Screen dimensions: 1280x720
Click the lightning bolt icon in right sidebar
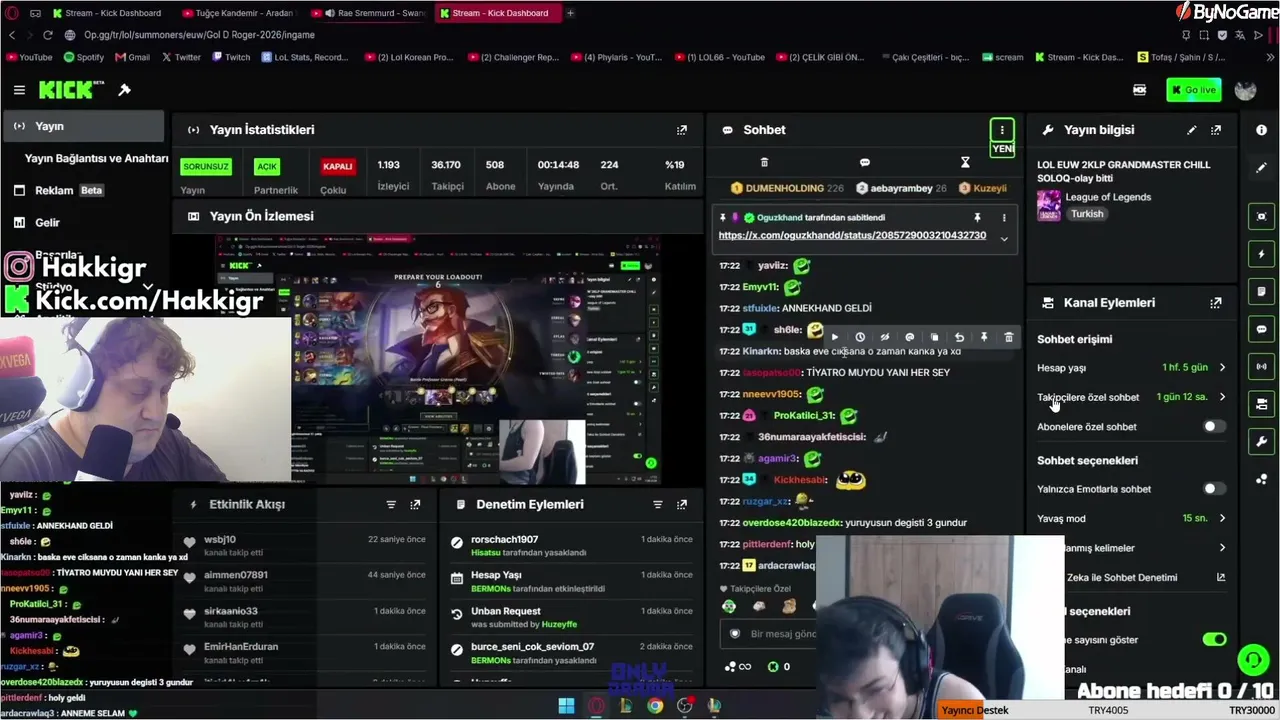coord(1261,254)
